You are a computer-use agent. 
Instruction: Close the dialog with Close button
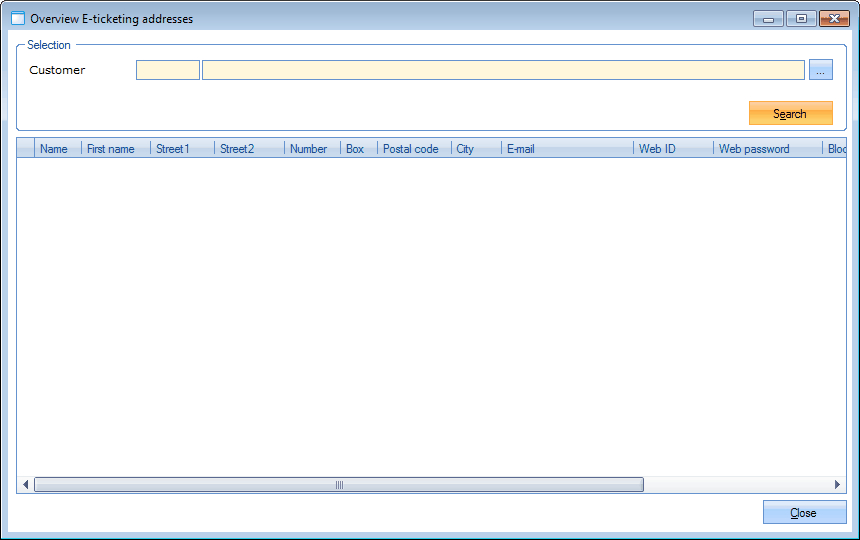coord(804,512)
